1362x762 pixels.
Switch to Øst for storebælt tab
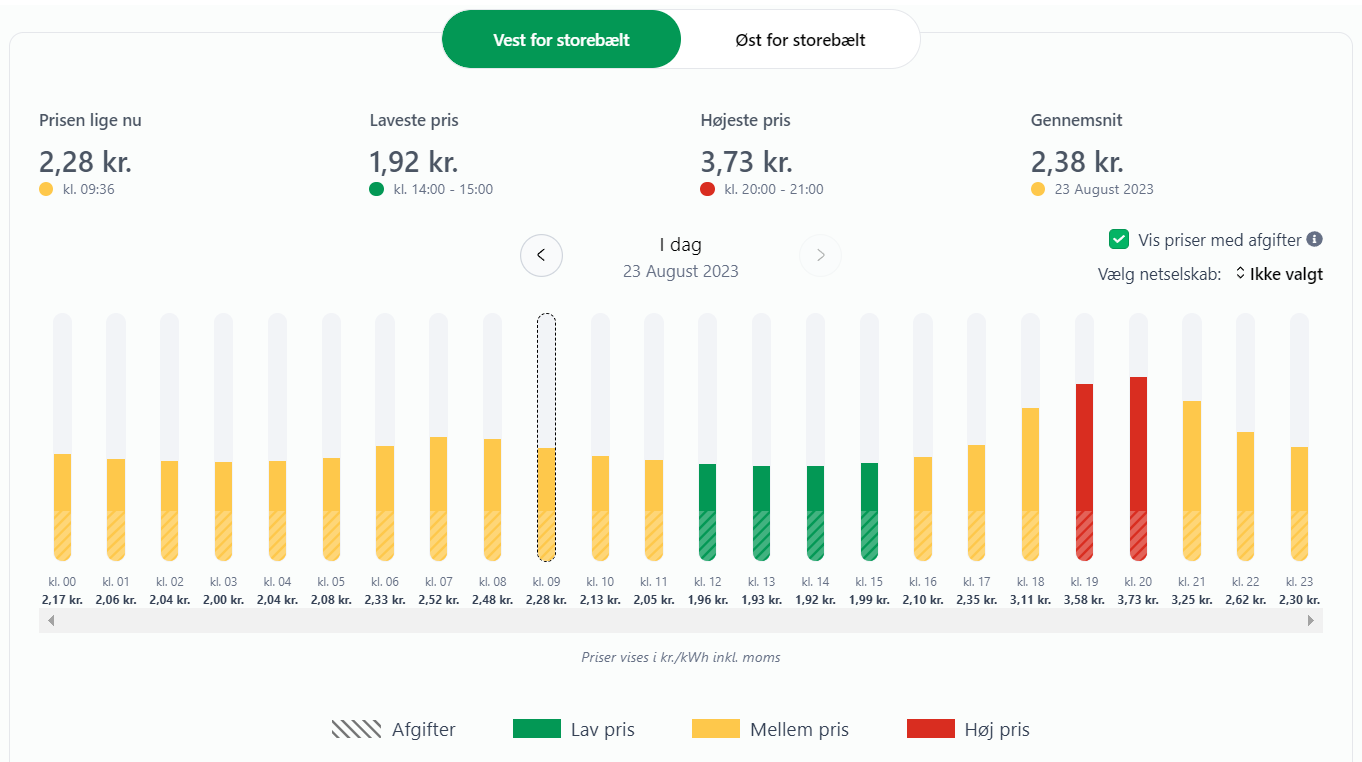799,40
